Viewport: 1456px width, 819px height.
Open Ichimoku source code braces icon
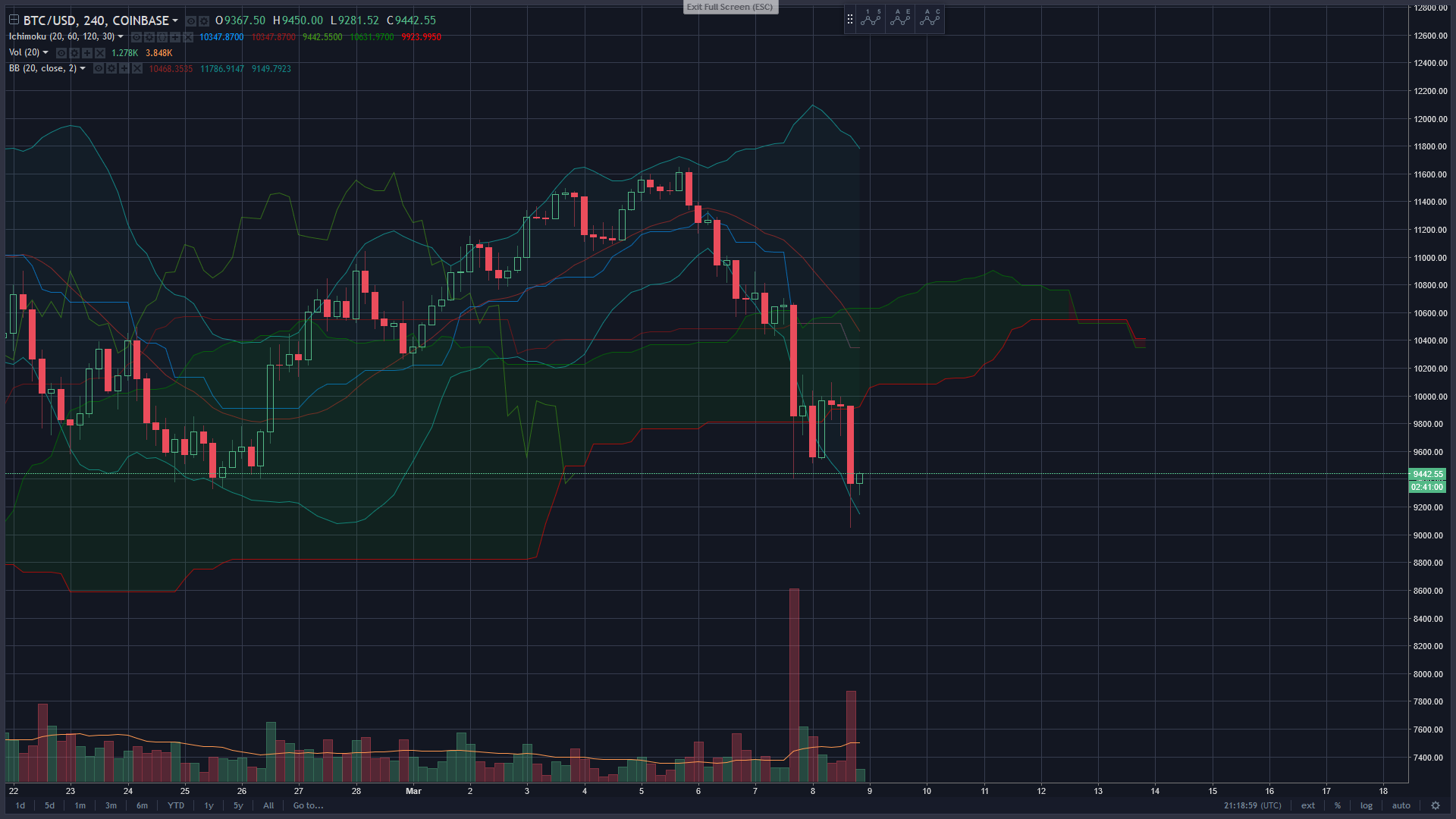pos(162,37)
